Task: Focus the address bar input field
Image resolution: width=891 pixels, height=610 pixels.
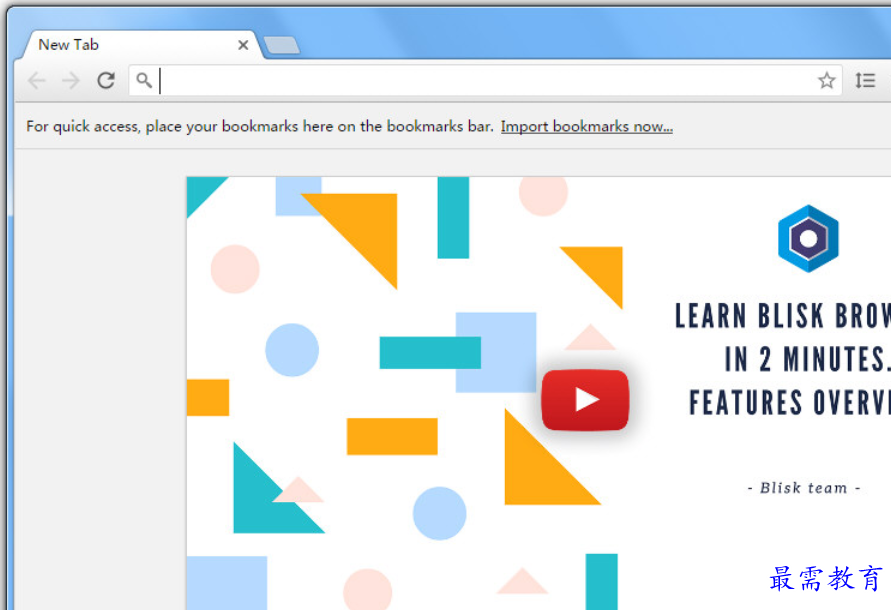Action: pos(486,80)
